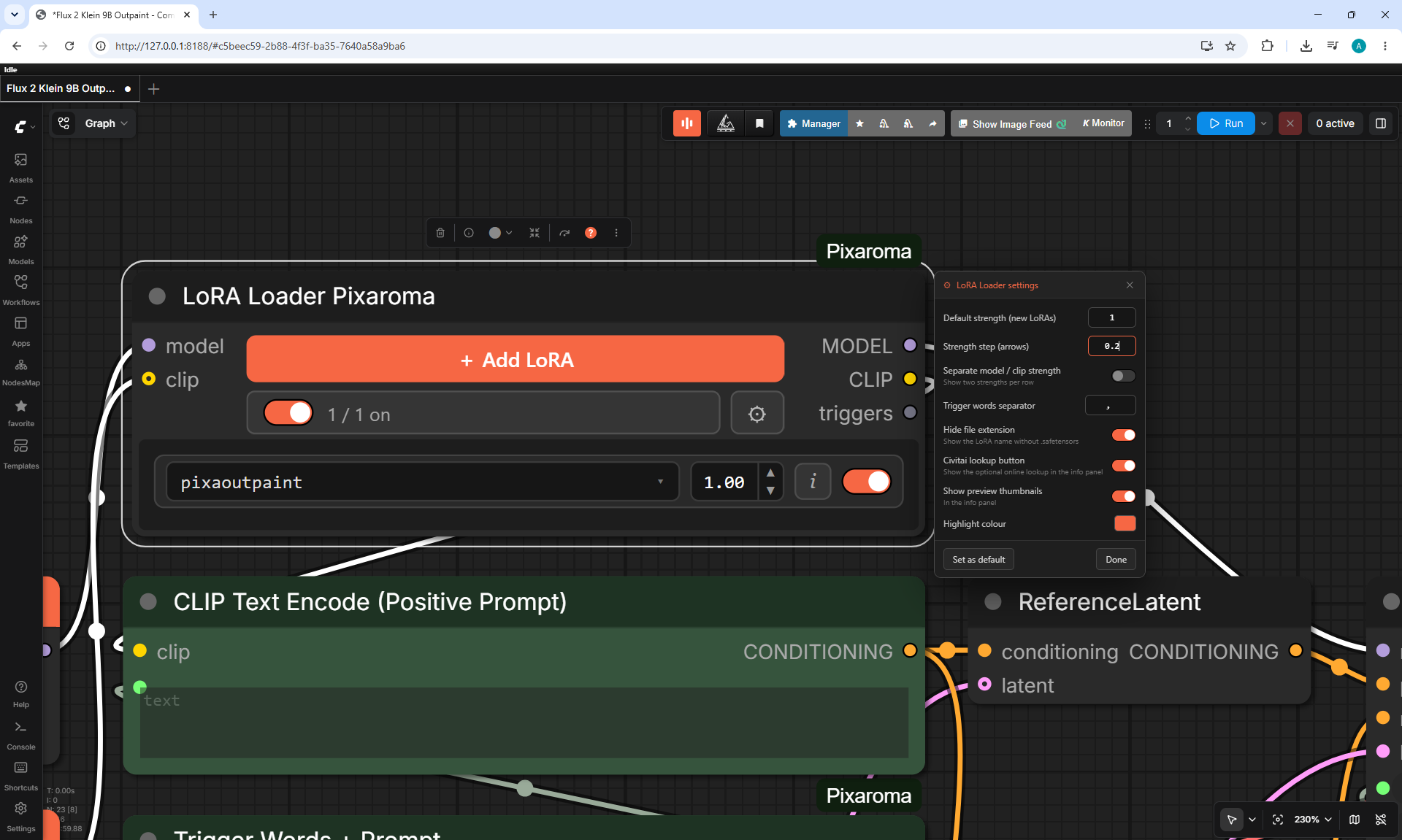The width and height of the screenshot is (1402, 840).
Task: Click Done in LoRA Loader settings
Action: 1116,559
